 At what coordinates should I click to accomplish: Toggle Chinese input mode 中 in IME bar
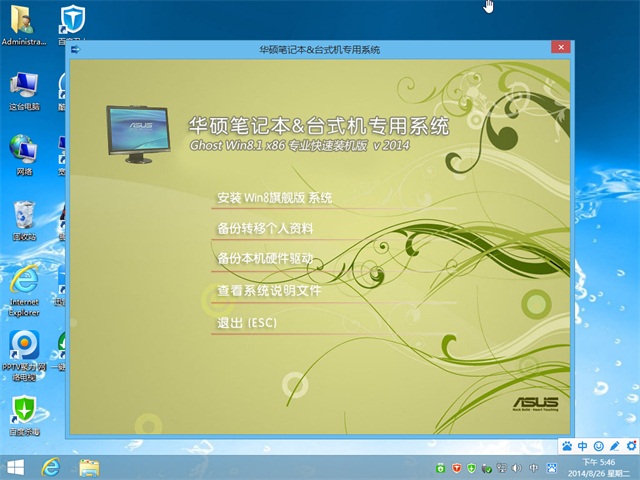tap(582, 445)
